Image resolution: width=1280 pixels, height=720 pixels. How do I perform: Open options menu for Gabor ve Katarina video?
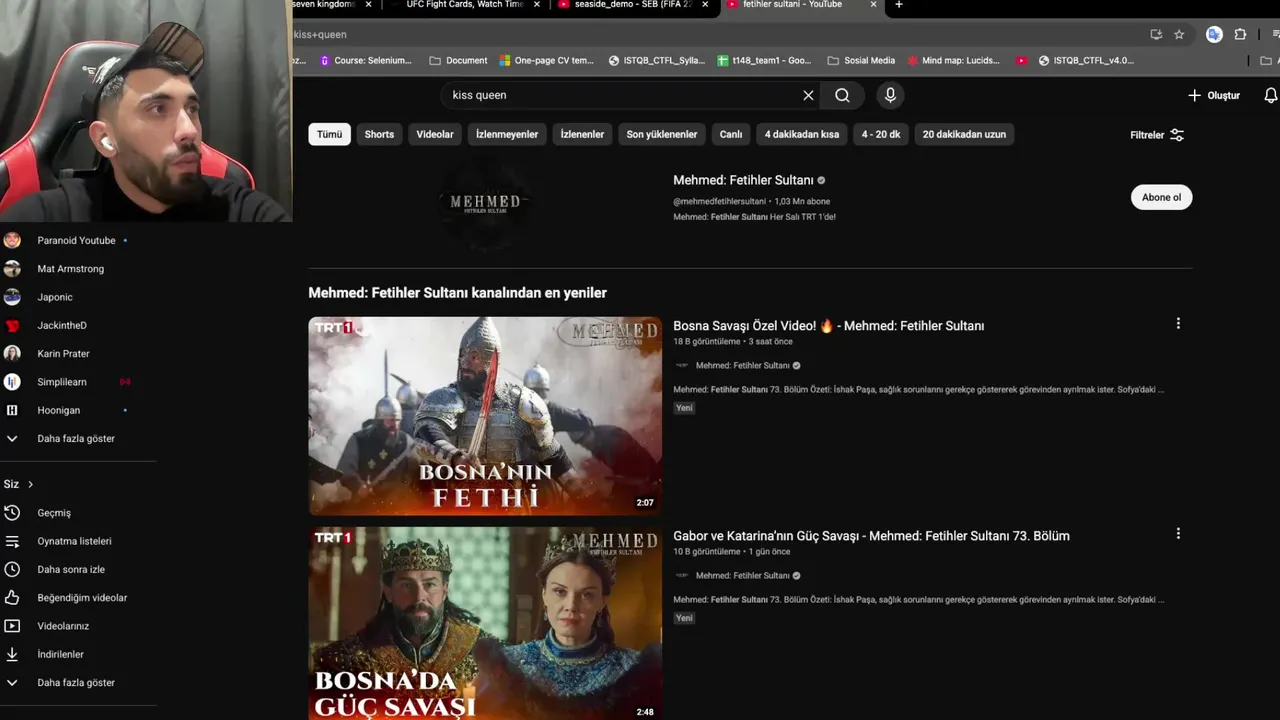point(1178,534)
